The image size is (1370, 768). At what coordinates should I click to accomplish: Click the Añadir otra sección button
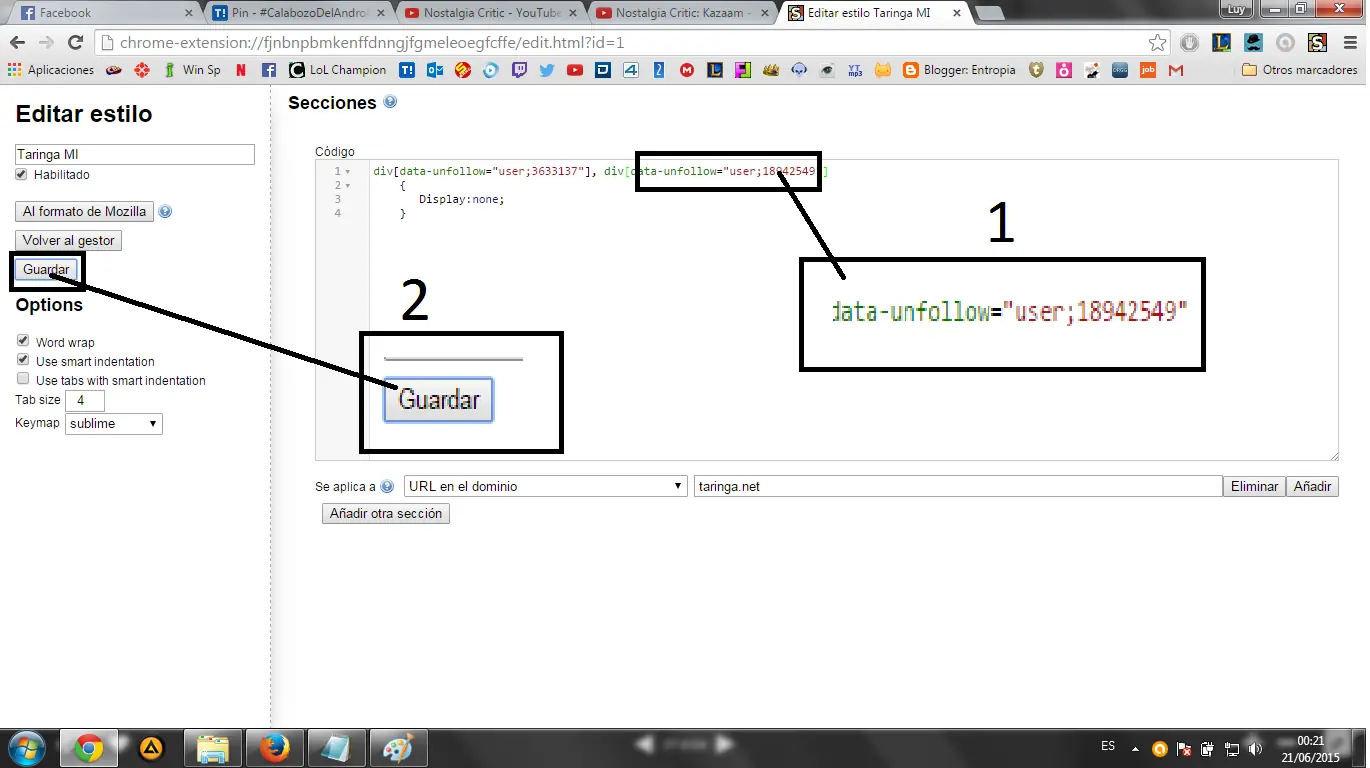pyautogui.click(x=386, y=513)
